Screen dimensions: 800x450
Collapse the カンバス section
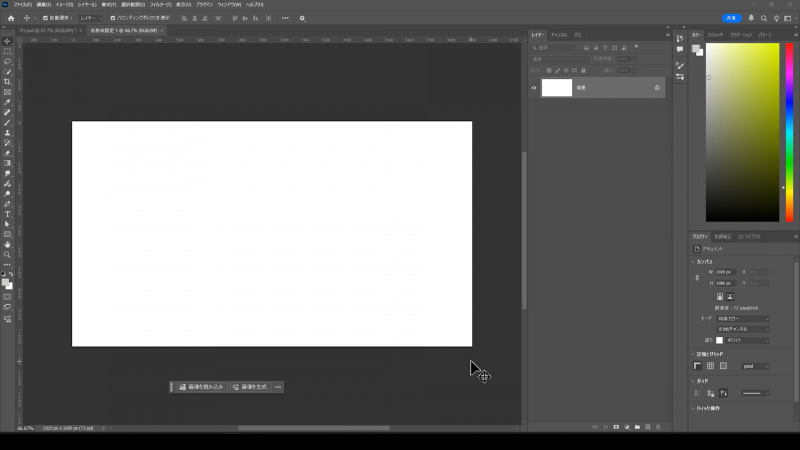pos(693,262)
